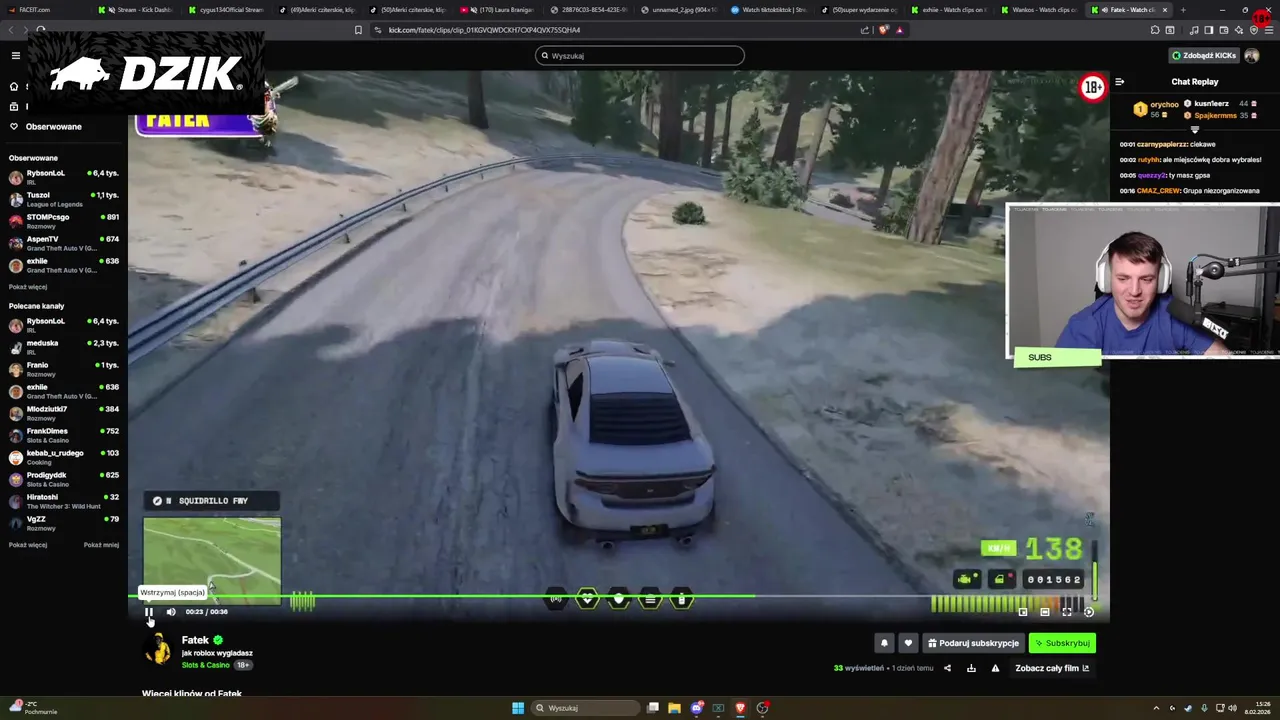This screenshot has height=720, width=1280.
Task: Click the orychoo top gifter in chat
Action: 1157,108
